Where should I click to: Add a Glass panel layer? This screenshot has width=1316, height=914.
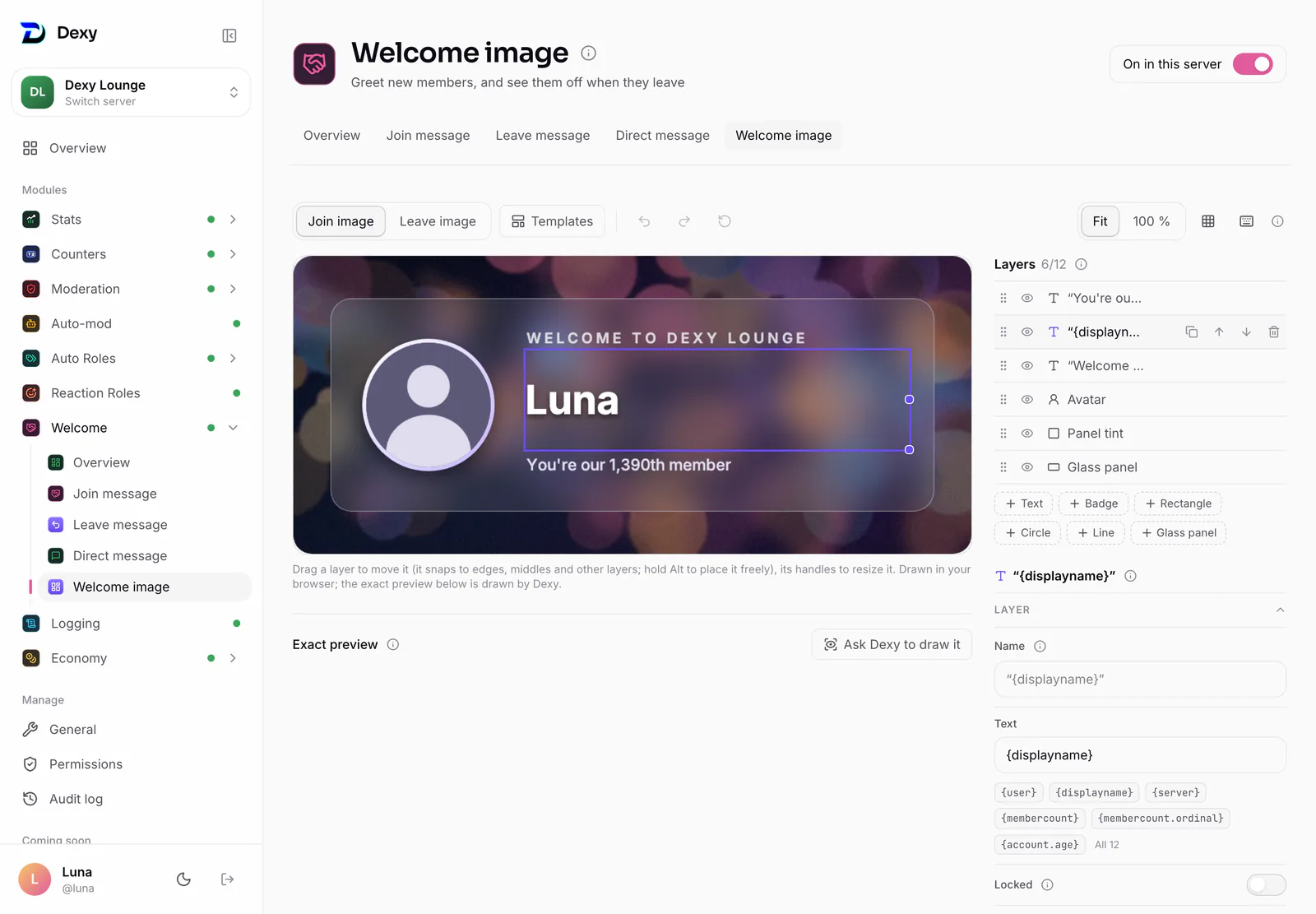1179,533
